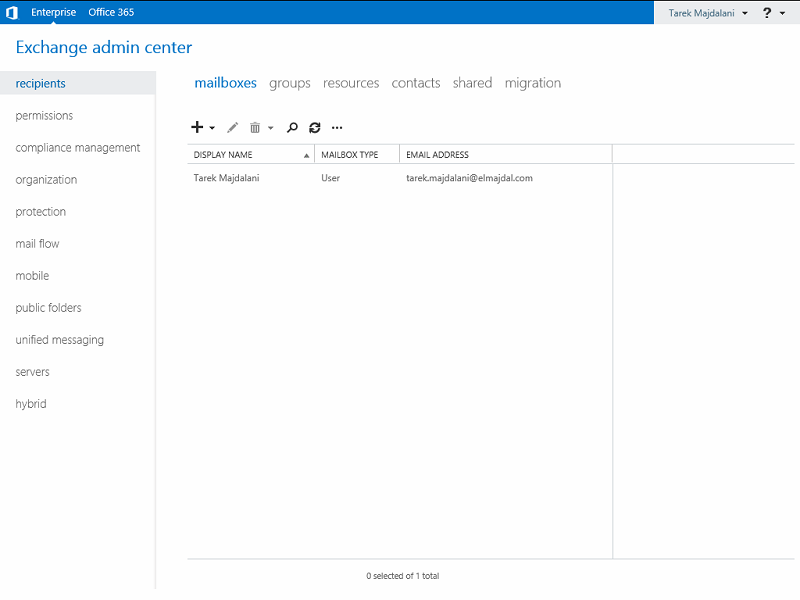Screen dimensions: 800x600
Task: Navigate to permissions in the sidebar
Action: (x=44, y=115)
